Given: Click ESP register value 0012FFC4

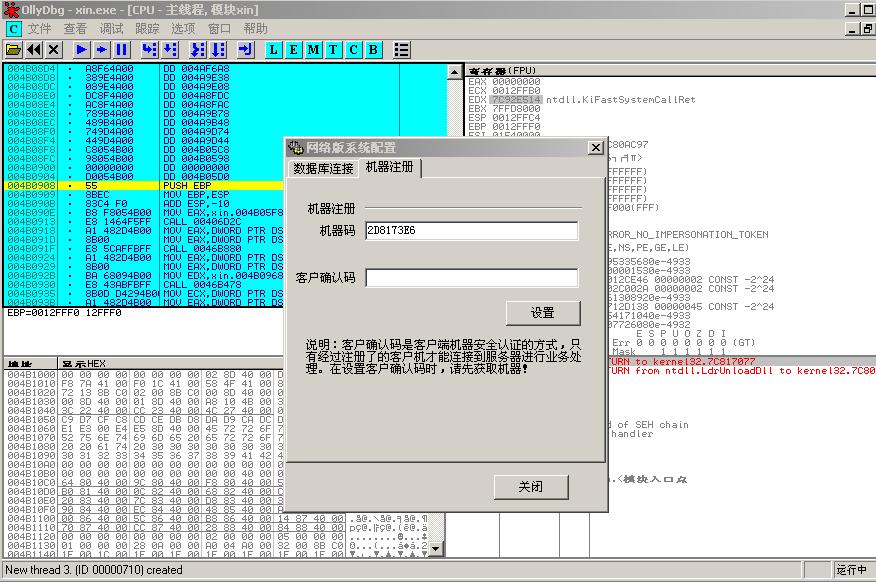Looking at the screenshot, I should [516, 118].
